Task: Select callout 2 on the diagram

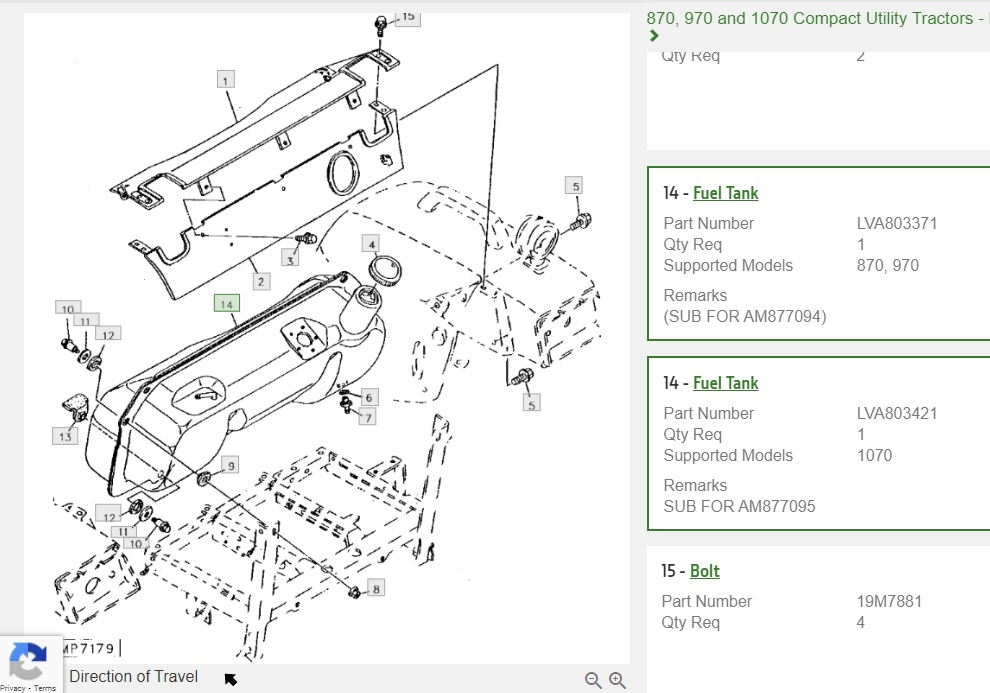Action: tap(261, 281)
